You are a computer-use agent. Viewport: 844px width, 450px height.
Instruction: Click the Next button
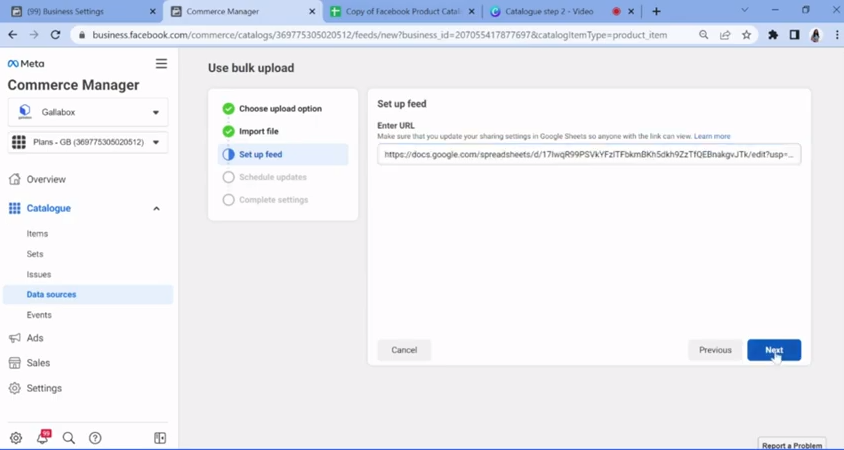(x=774, y=350)
